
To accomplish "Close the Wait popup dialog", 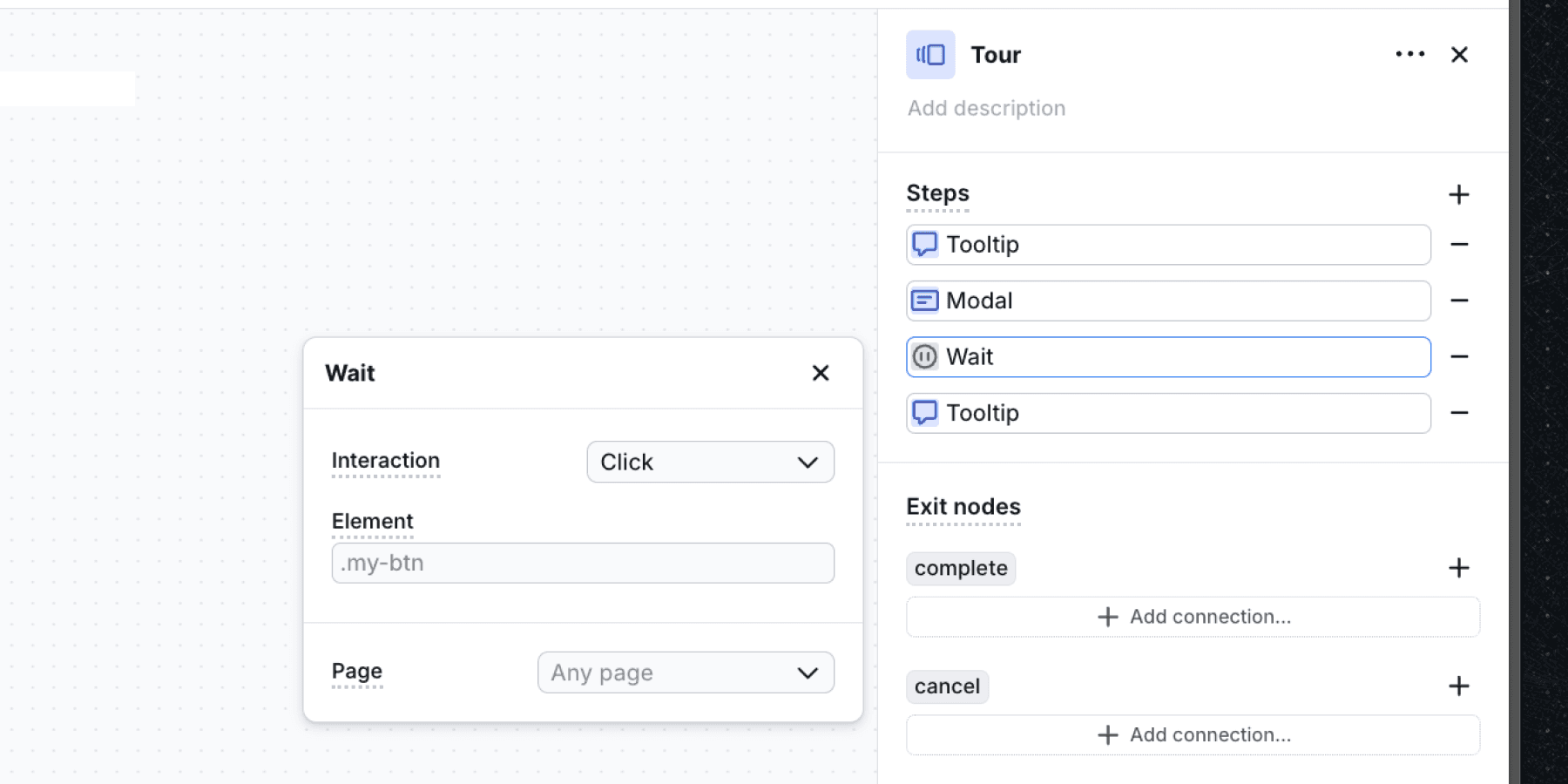I will (x=820, y=373).
